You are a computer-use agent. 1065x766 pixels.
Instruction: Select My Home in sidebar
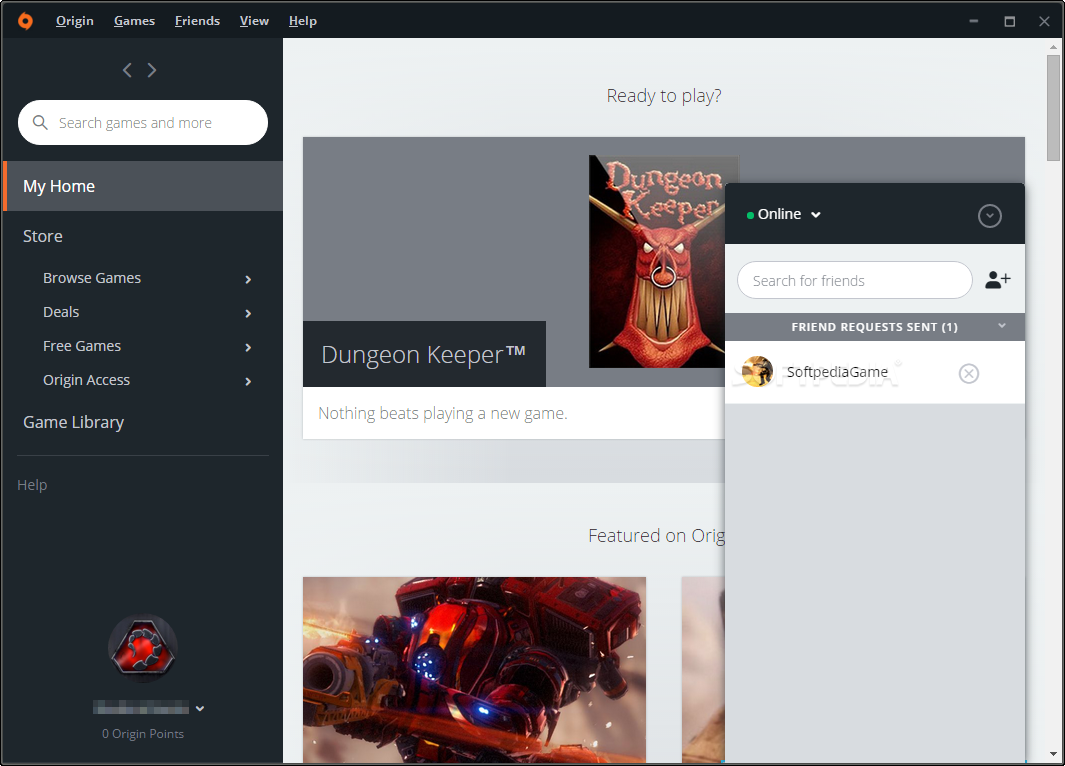pyautogui.click(x=143, y=186)
